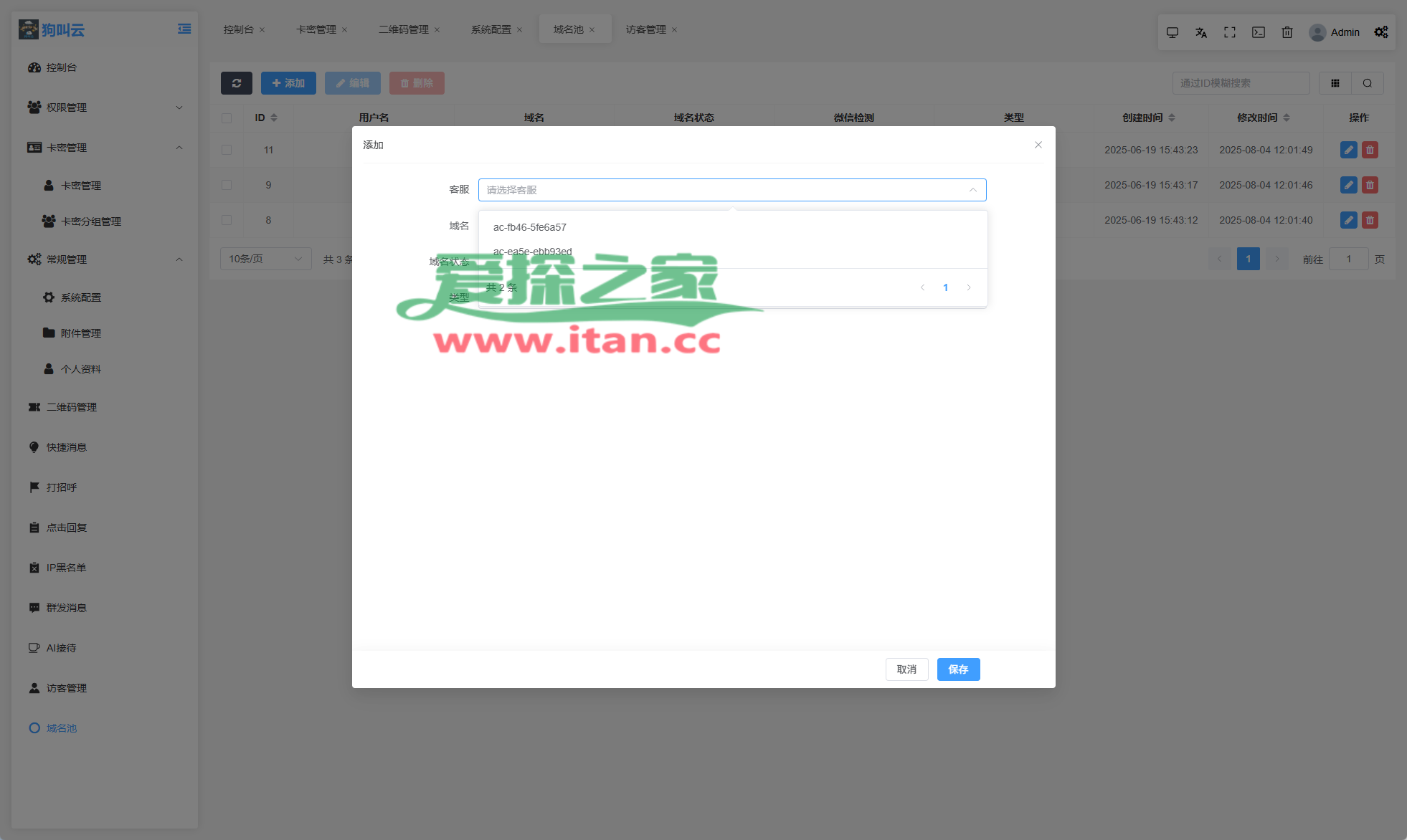Screen dimensions: 1407x840
Task: Click the search magnifier icon button
Action: (x=1368, y=83)
